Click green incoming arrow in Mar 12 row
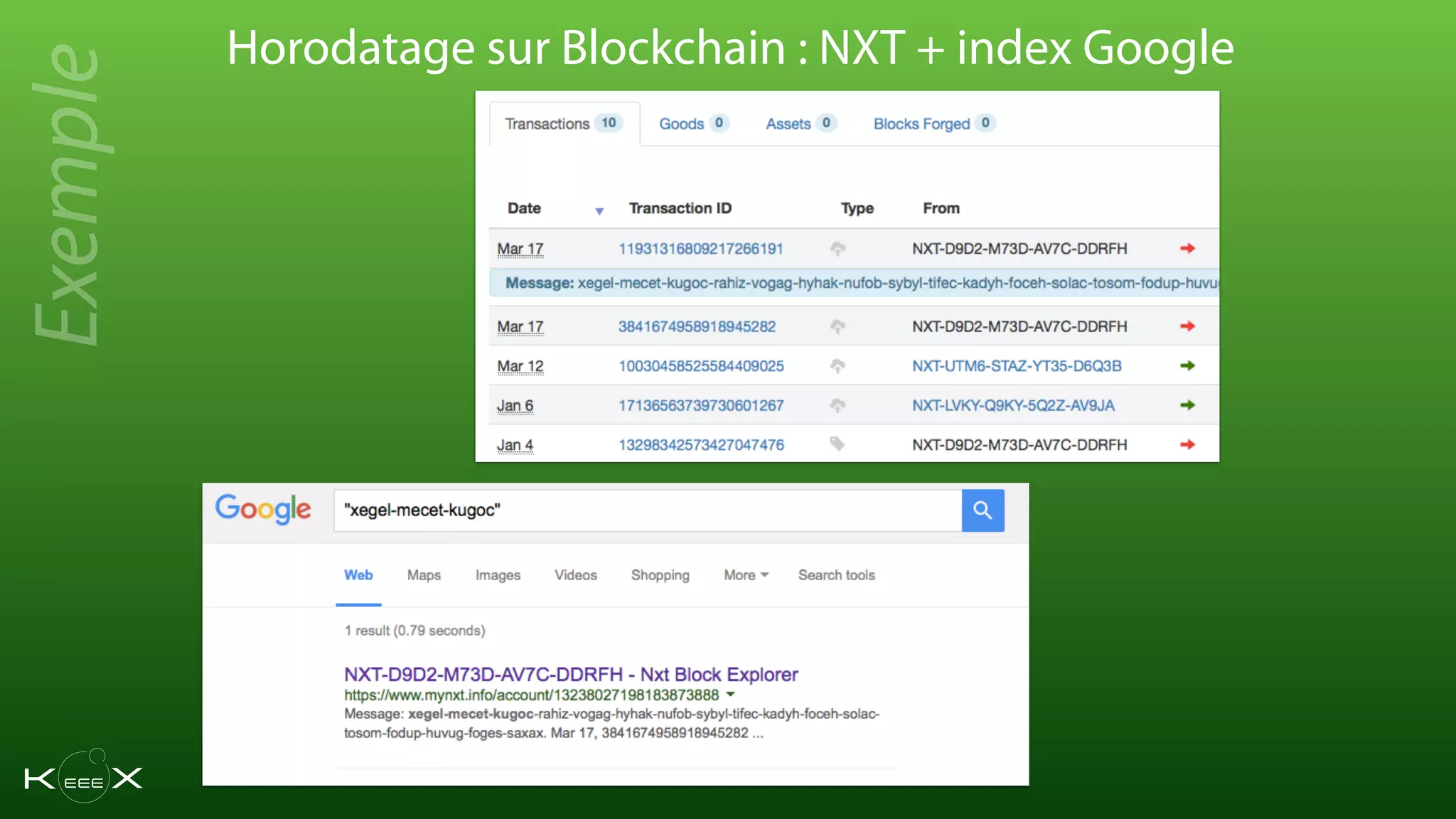The image size is (1456, 819). click(1187, 365)
